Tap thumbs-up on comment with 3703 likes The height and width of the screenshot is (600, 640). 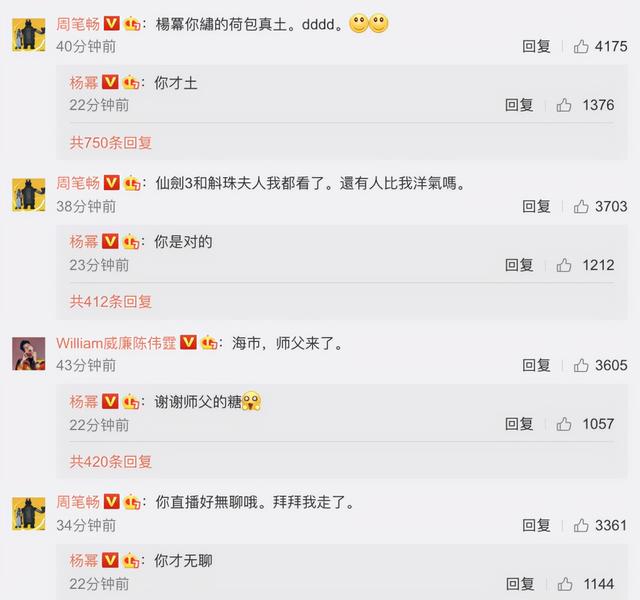[x=581, y=206]
